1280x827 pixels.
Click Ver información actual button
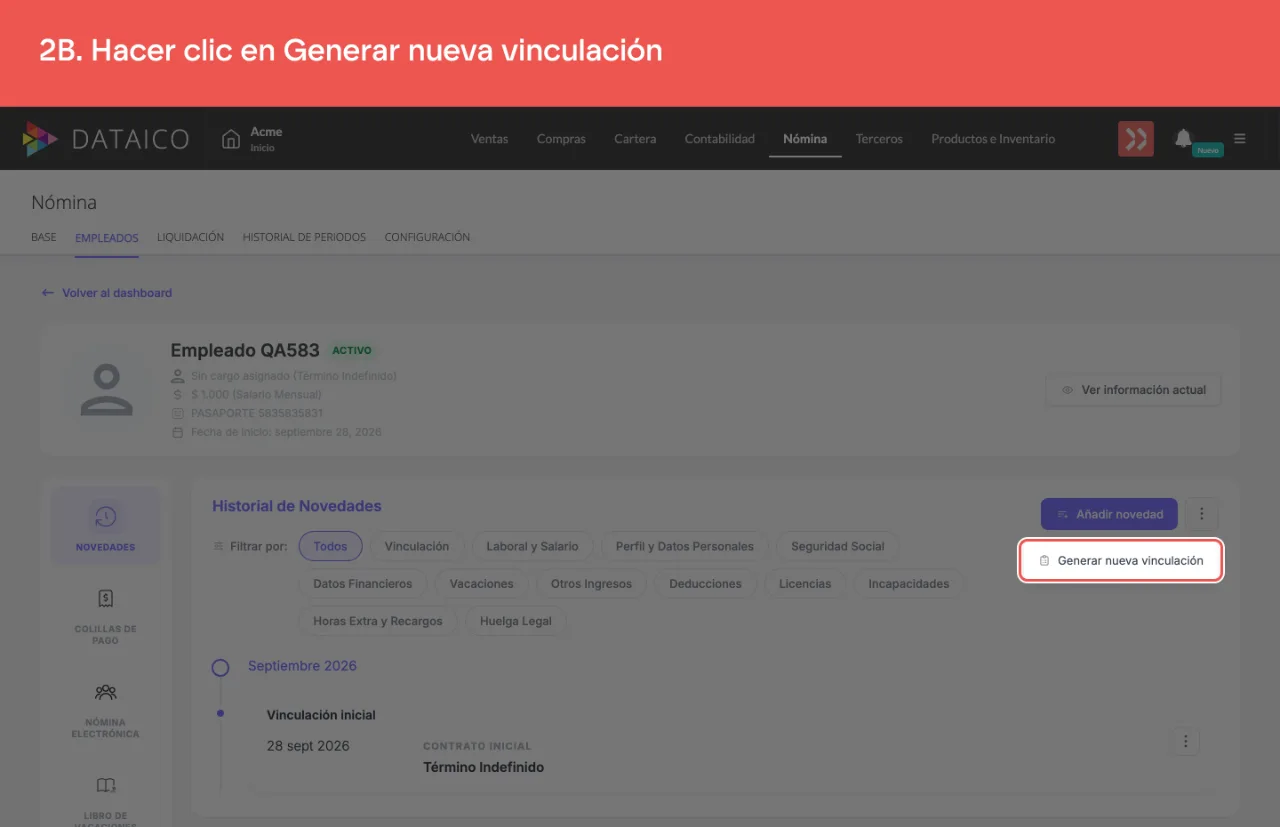tap(1134, 390)
